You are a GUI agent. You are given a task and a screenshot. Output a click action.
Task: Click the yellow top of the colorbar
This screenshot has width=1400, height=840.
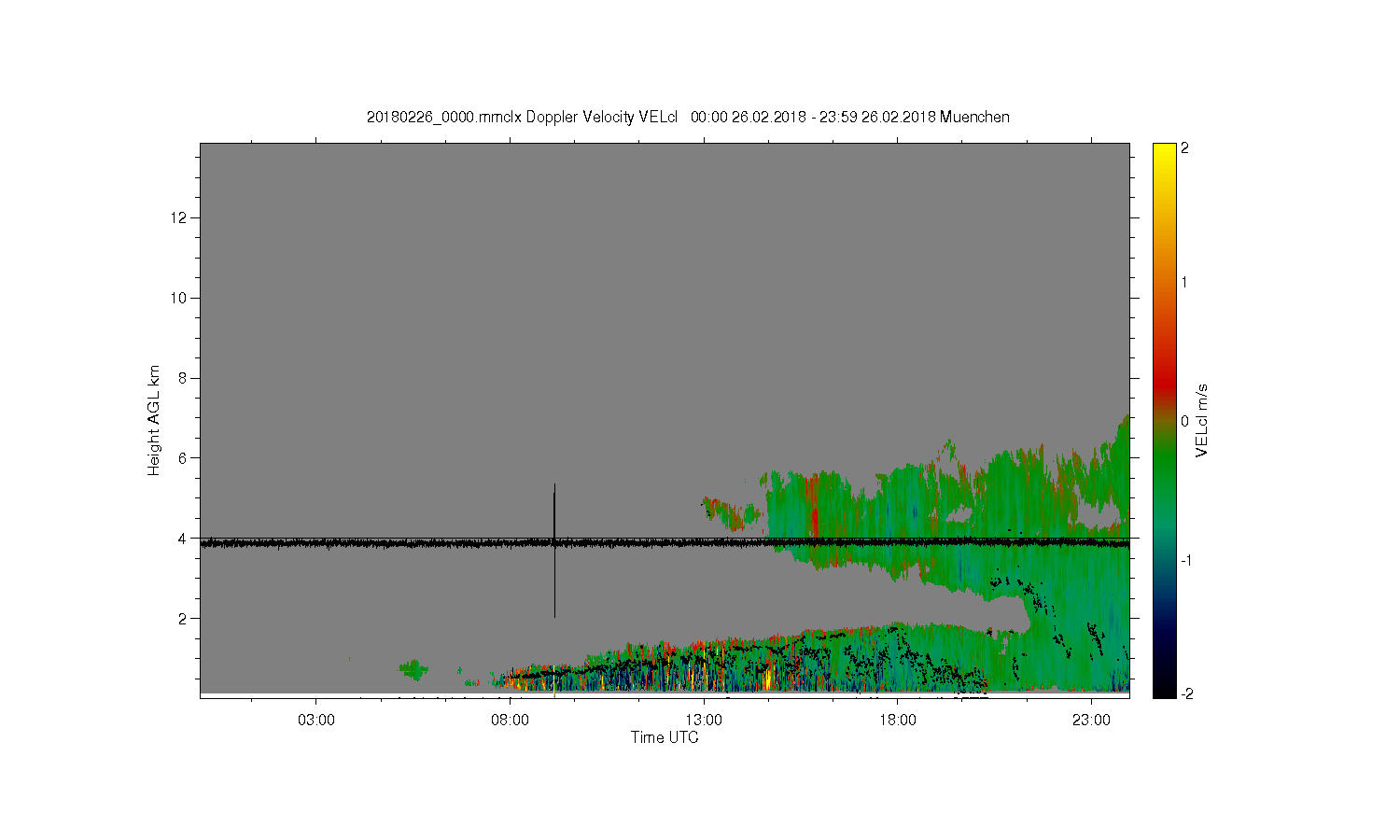click(1163, 151)
